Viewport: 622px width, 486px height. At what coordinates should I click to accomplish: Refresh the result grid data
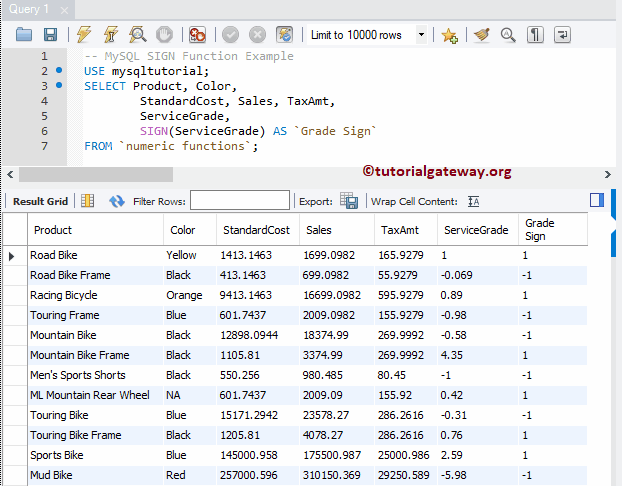pos(116,201)
